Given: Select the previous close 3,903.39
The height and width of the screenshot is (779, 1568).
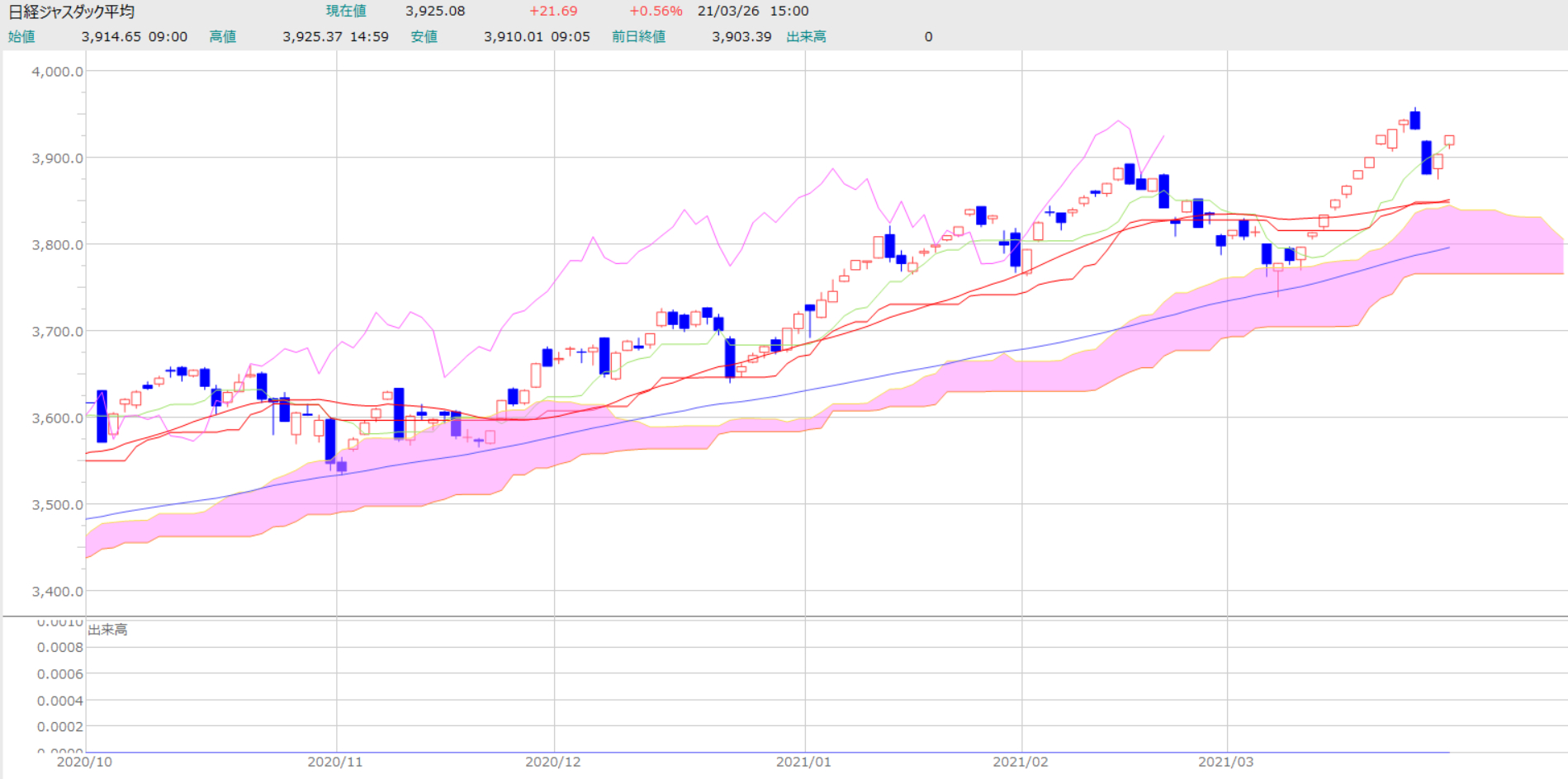Looking at the screenshot, I should pos(741,37).
